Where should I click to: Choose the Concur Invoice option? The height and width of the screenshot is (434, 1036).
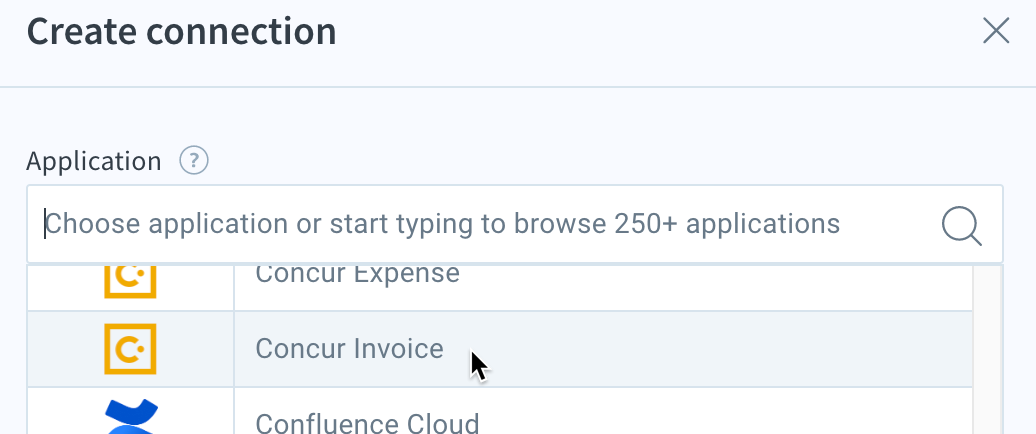pos(350,349)
